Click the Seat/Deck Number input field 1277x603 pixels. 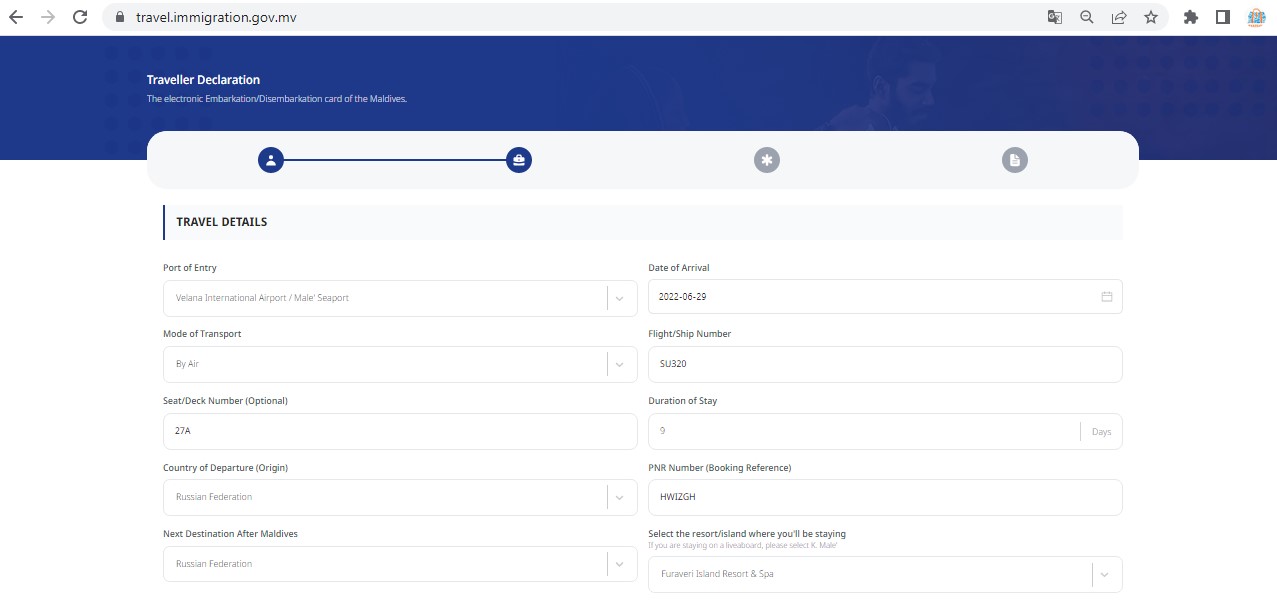pos(399,431)
